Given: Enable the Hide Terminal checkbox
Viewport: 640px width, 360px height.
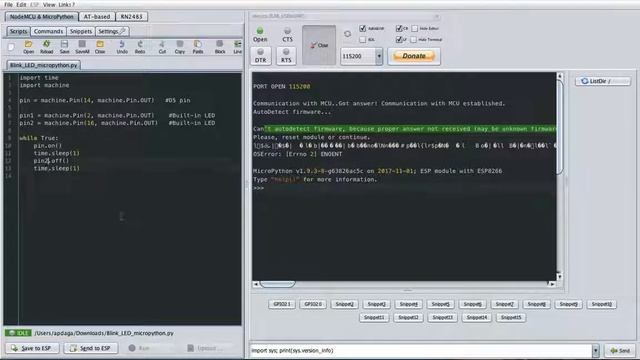Looking at the screenshot, I should click(x=413, y=40).
